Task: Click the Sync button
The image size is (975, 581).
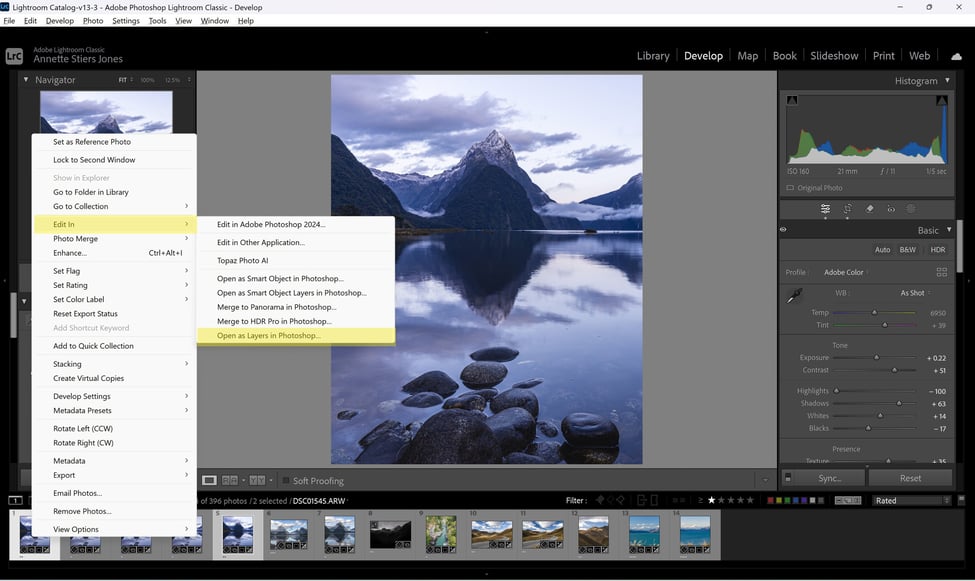Action: pos(829,478)
